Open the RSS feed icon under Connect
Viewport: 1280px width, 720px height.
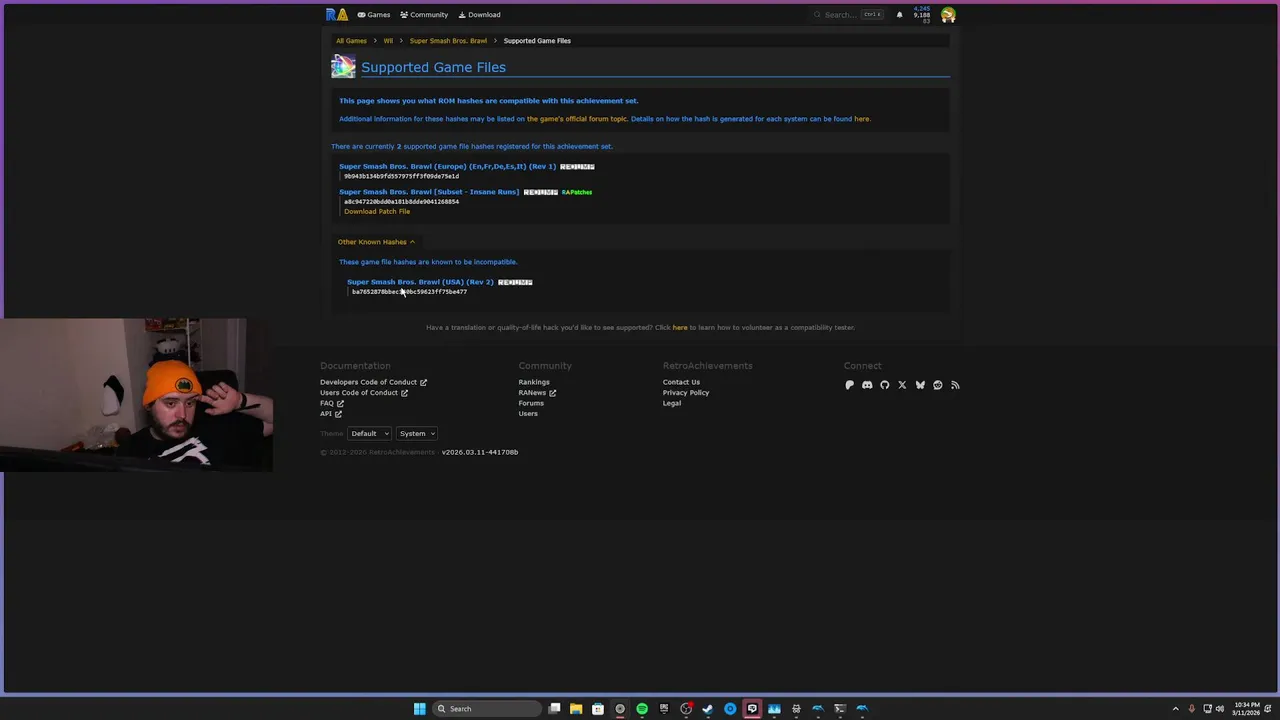(x=955, y=385)
